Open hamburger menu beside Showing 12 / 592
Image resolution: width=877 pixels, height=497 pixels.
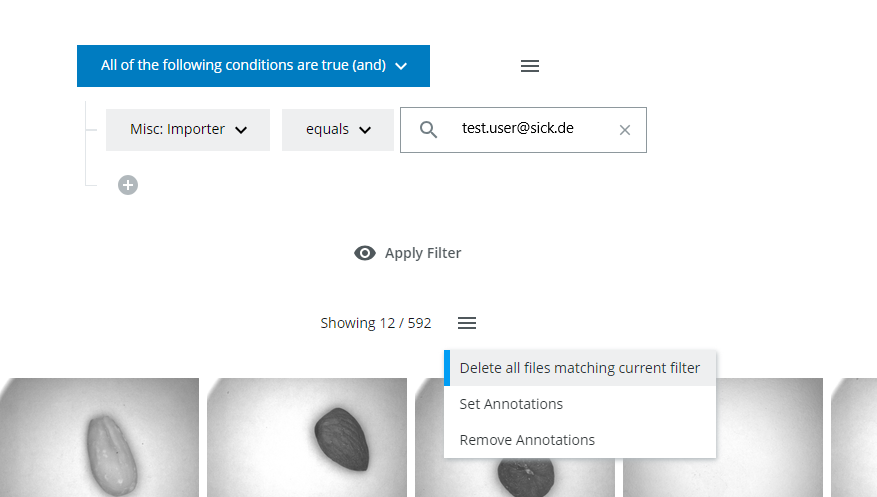click(467, 323)
